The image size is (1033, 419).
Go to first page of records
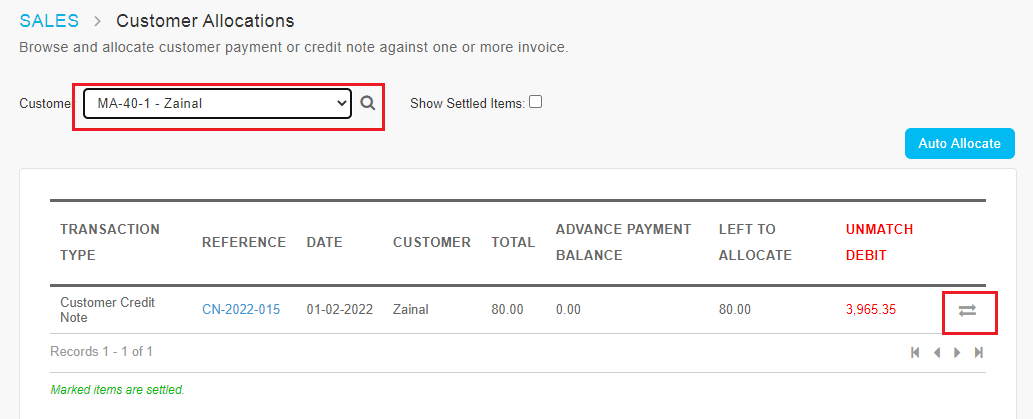[915, 352]
